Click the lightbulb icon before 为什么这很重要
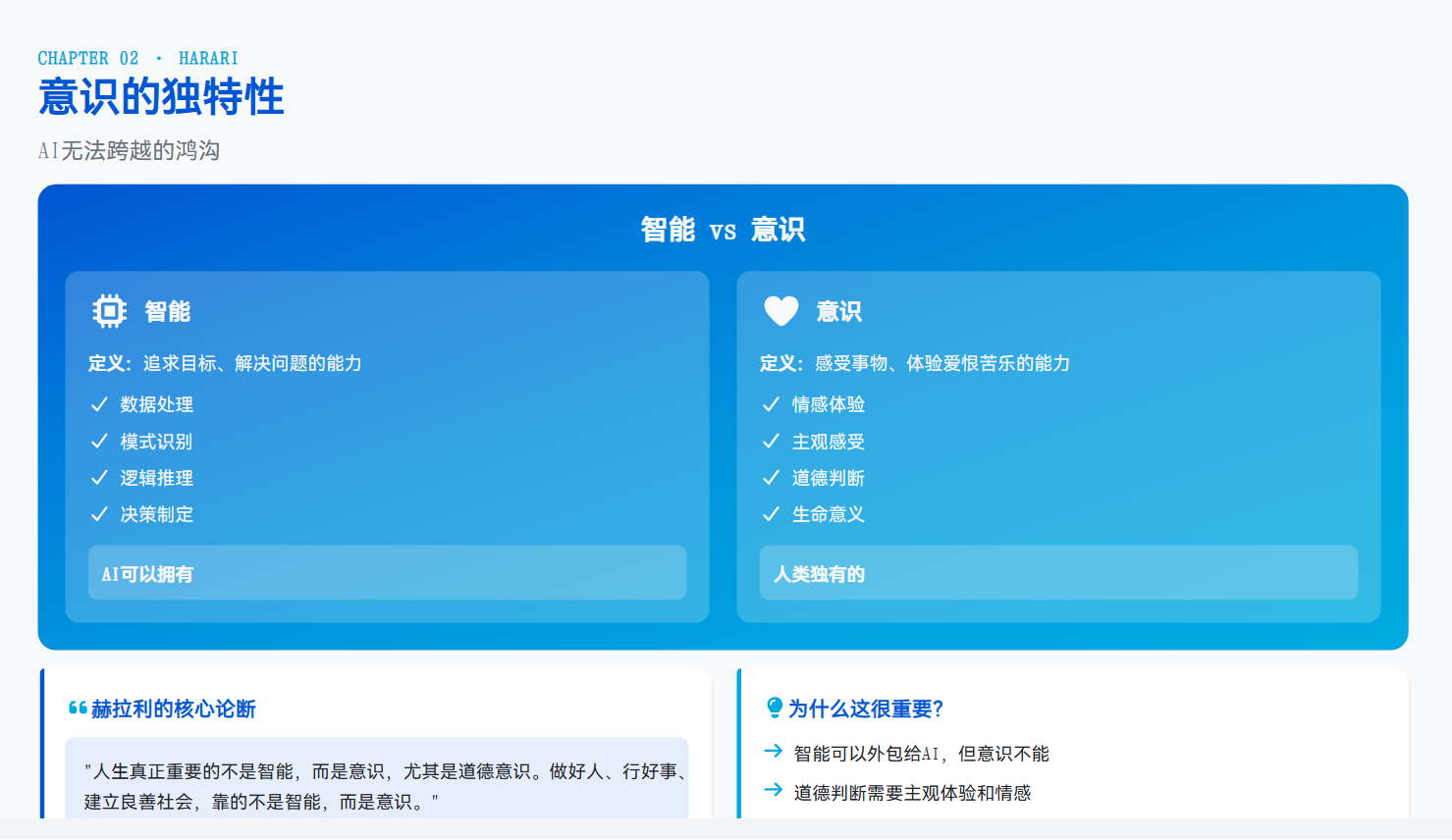Viewport: 1452px width, 840px height. pyautogui.click(x=775, y=708)
